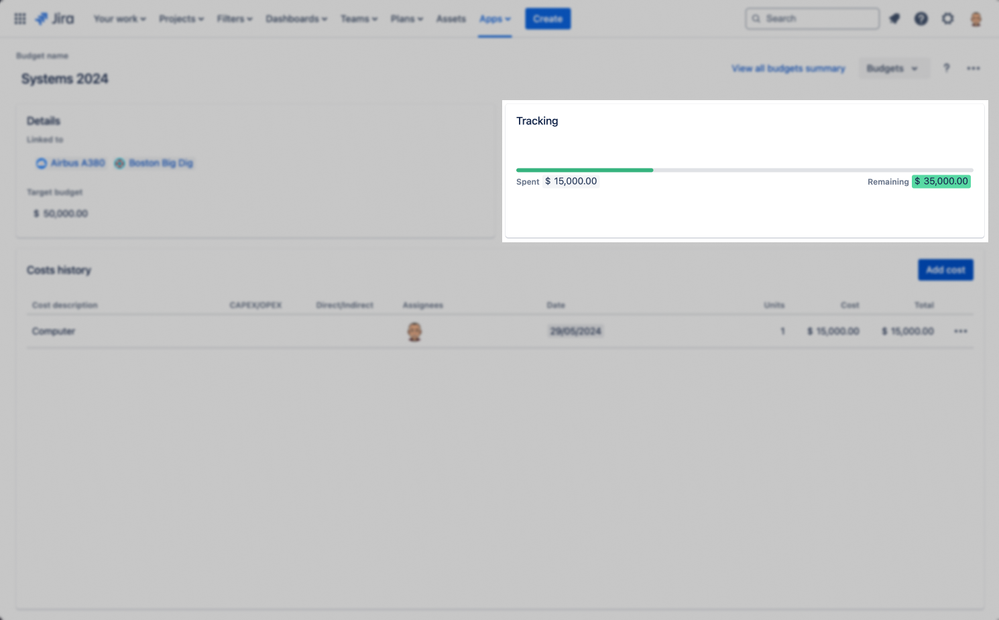This screenshot has height=620, width=999.
Task: Open settings with the gear icon
Action: coord(948,18)
